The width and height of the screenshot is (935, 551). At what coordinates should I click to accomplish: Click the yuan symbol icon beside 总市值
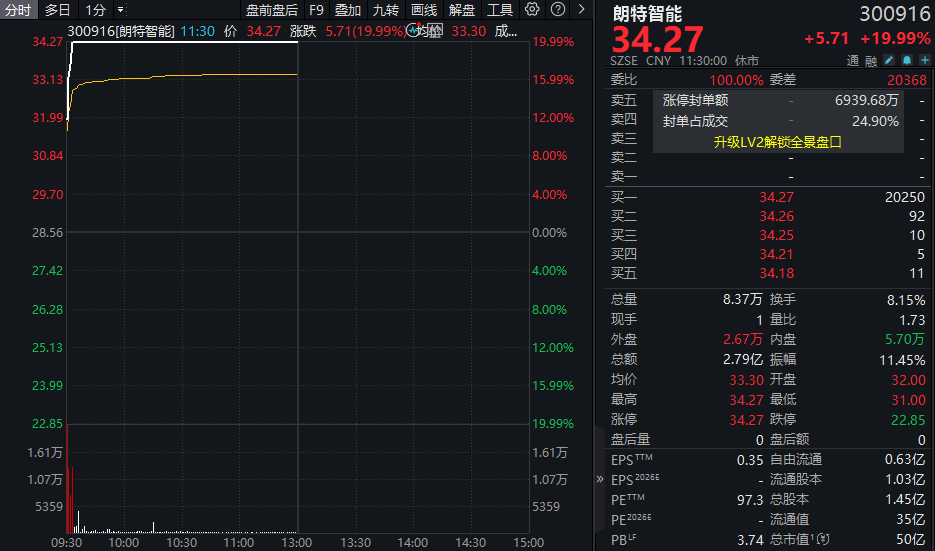823,539
